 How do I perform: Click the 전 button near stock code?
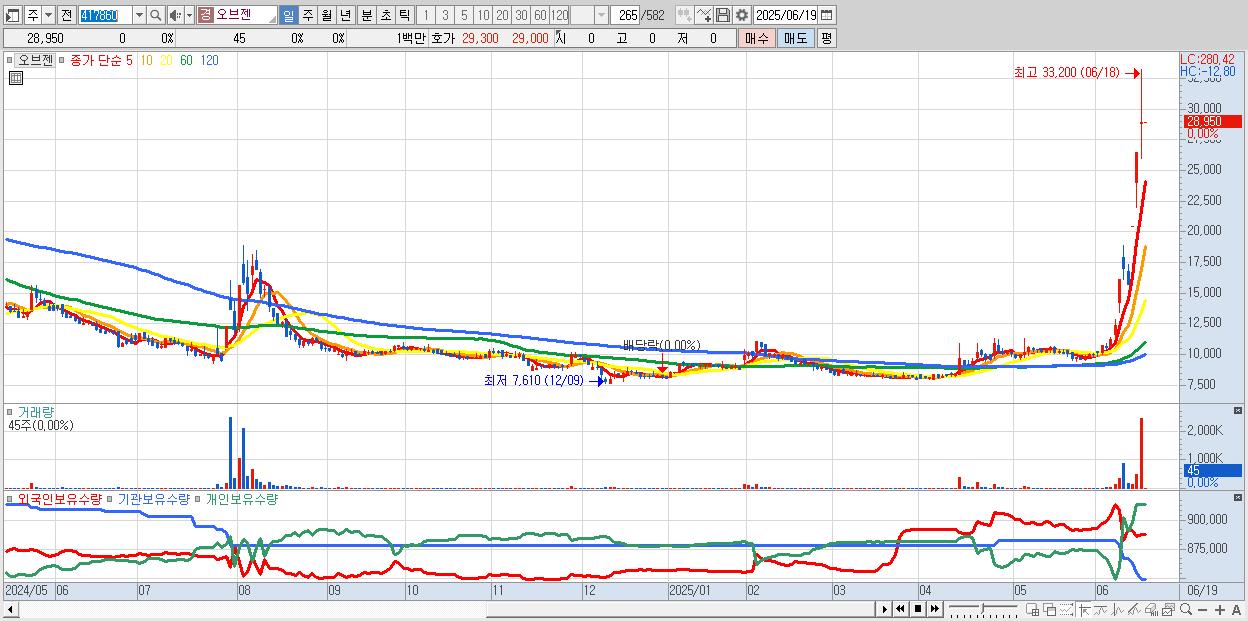click(66, 15)
